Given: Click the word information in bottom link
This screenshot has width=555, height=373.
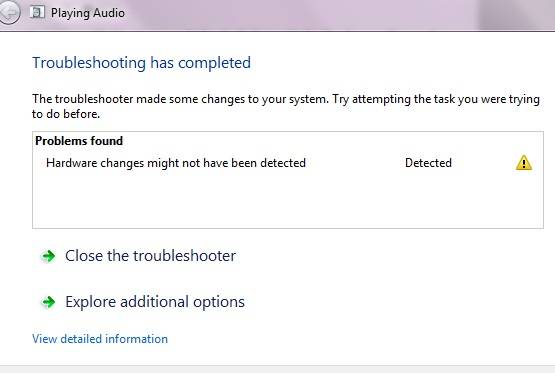Looking at the screenshot, I should click(136, 339).
